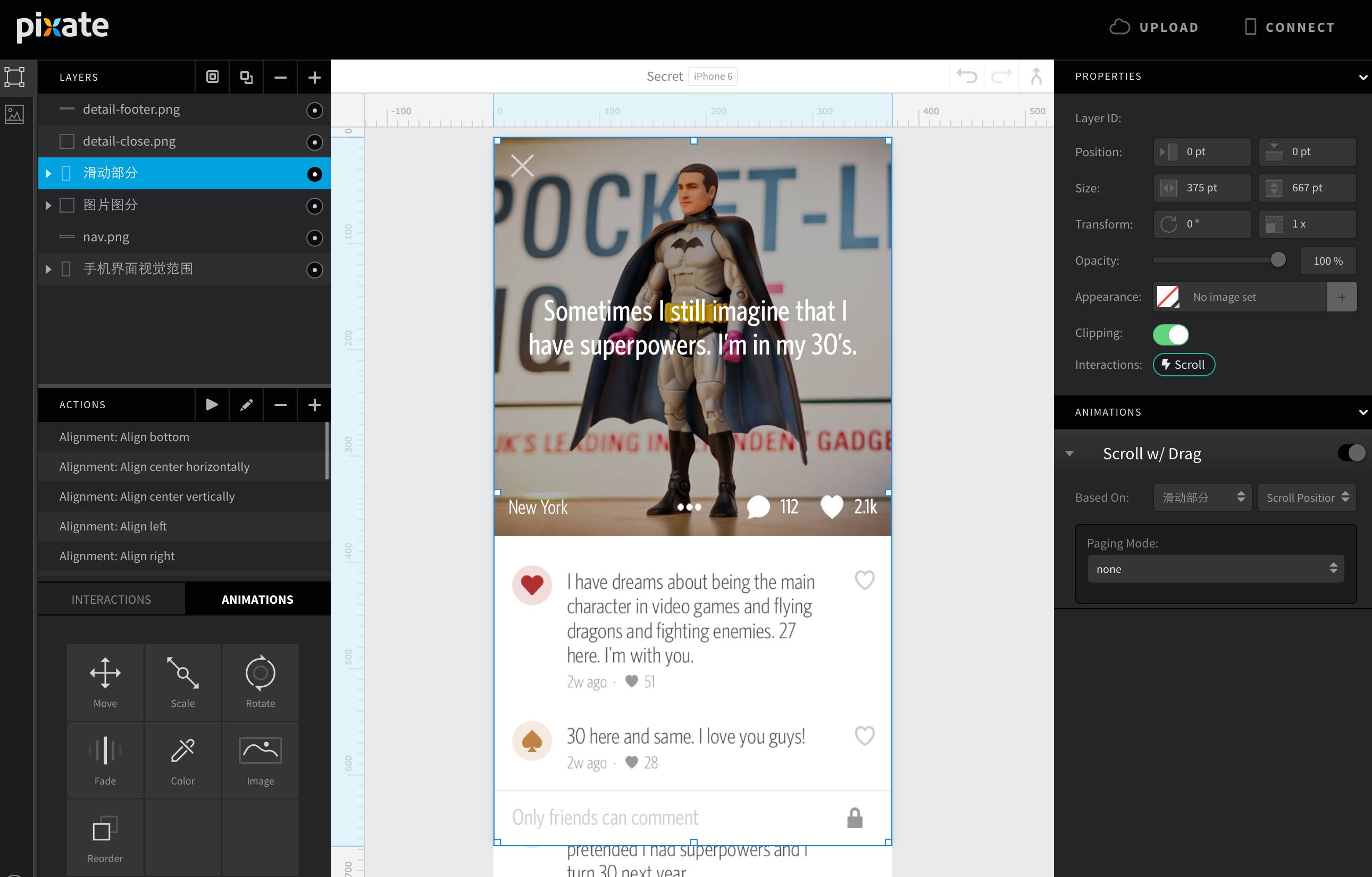Edit the action with the pencil icon
The height and width of the screenshot is (877, 1372).
point(246,404)
